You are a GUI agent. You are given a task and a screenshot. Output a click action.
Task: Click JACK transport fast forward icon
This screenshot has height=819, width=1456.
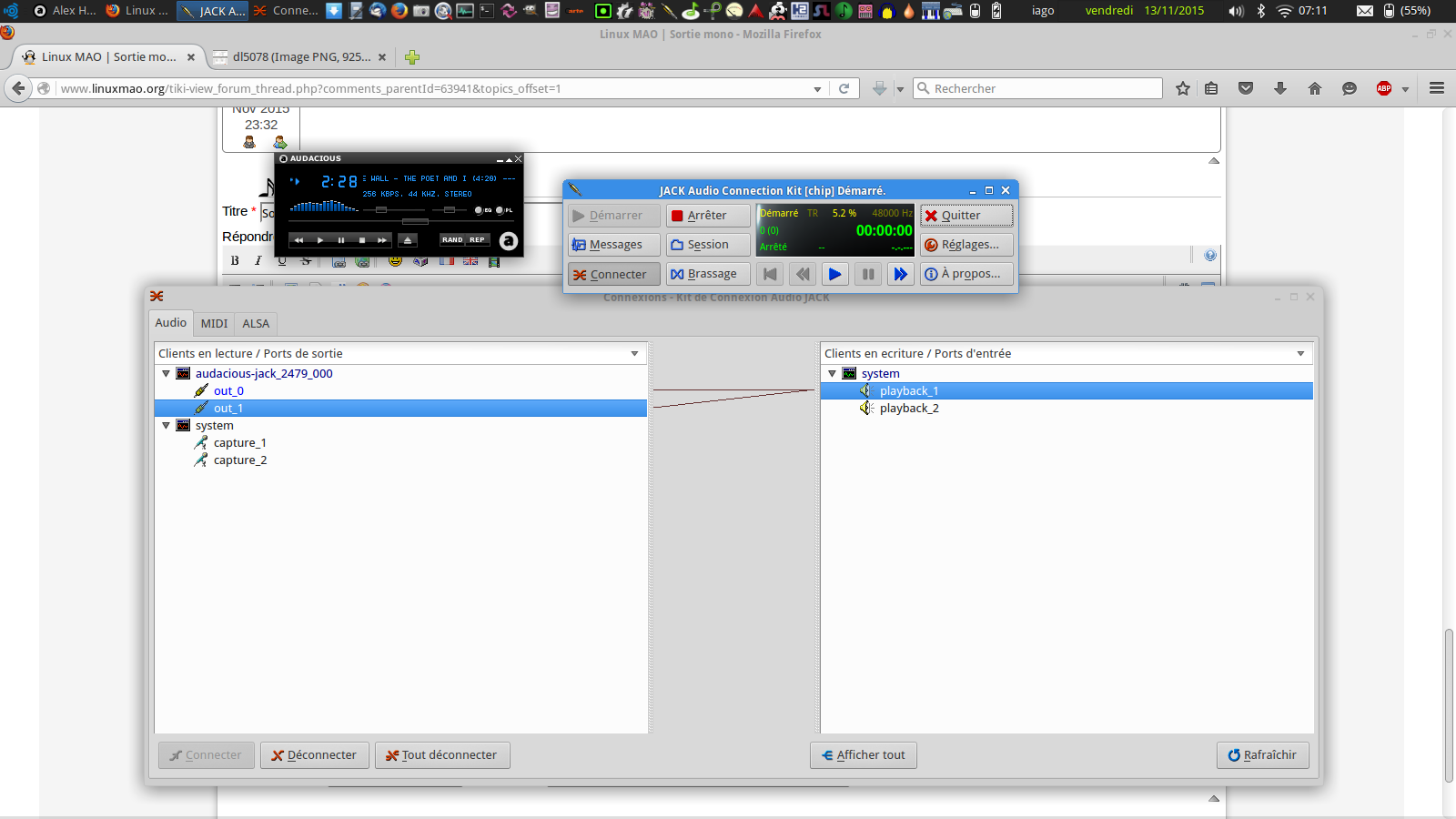901,274
